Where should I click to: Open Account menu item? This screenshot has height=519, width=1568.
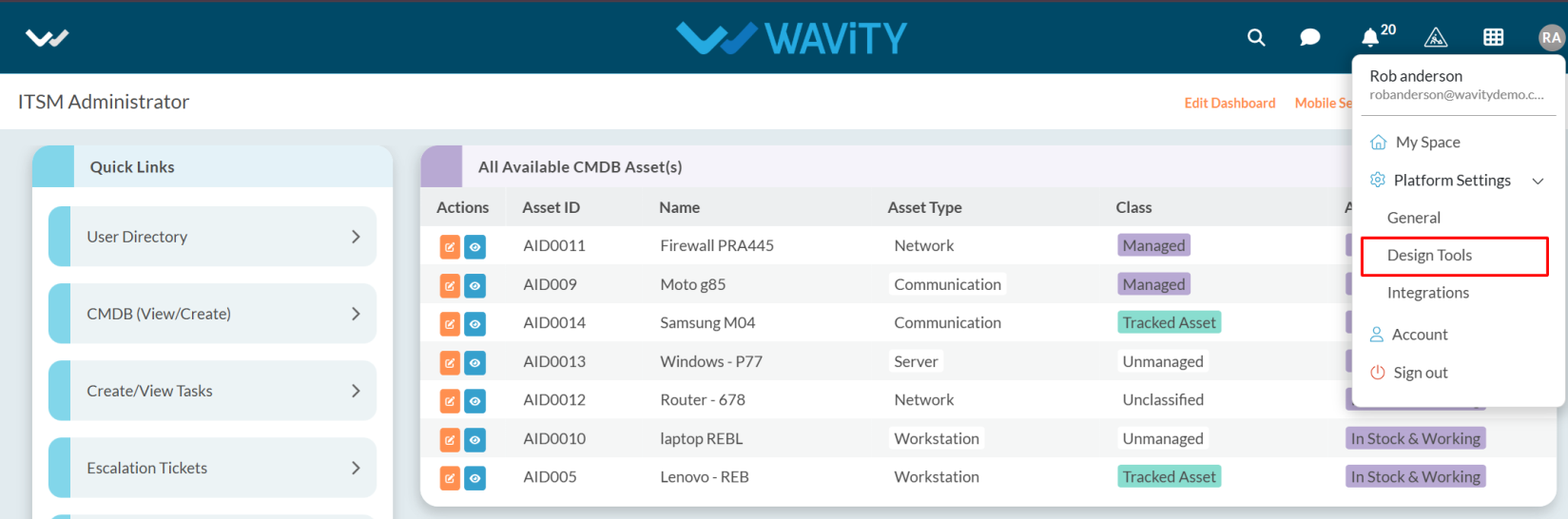(x=1420, y=335)
